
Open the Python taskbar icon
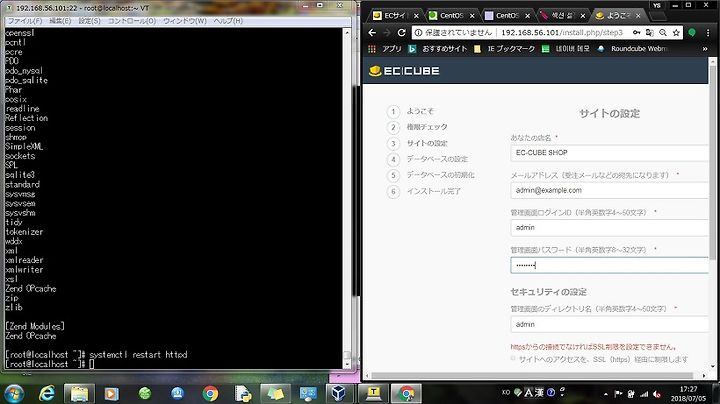coord(243,393)
